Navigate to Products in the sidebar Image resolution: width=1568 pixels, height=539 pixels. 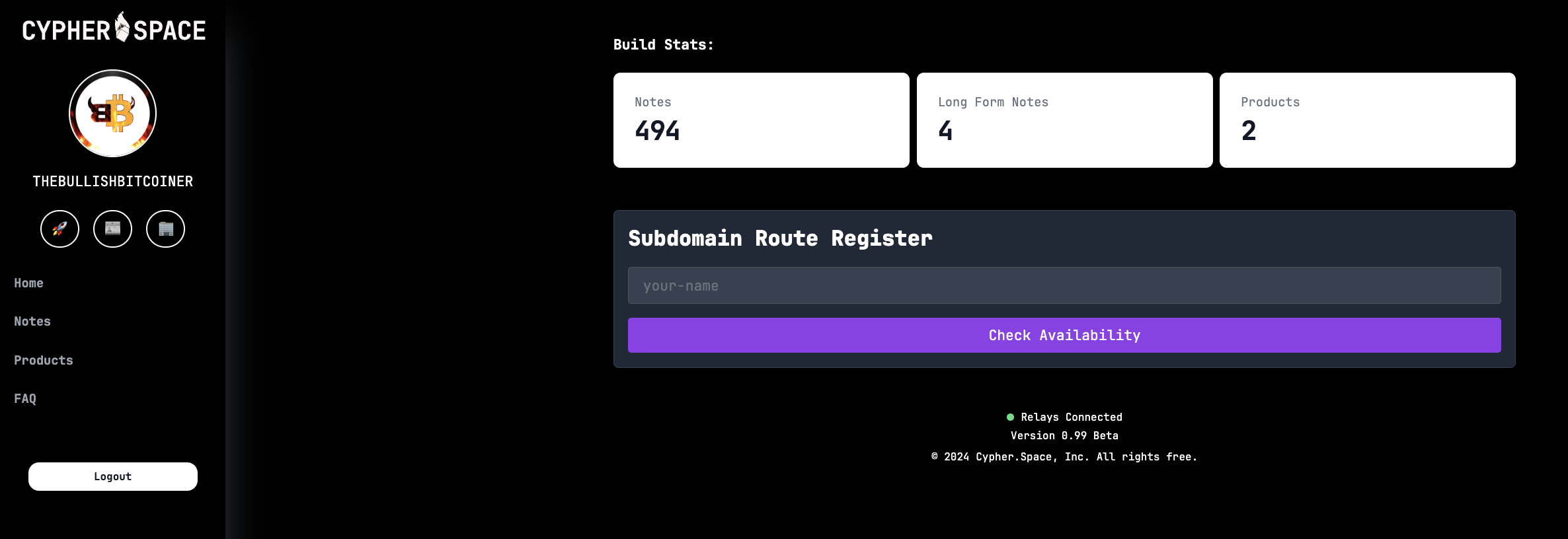click(x=44, y=361)
